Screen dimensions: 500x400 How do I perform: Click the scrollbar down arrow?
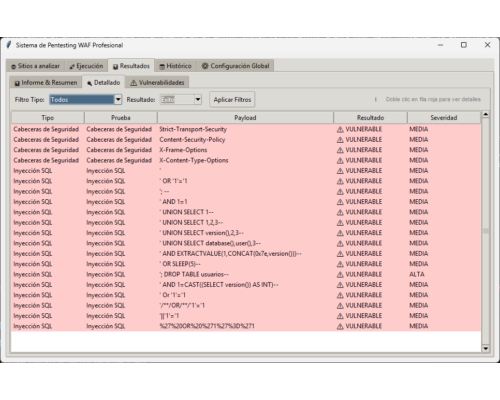(x=486, y=348)
